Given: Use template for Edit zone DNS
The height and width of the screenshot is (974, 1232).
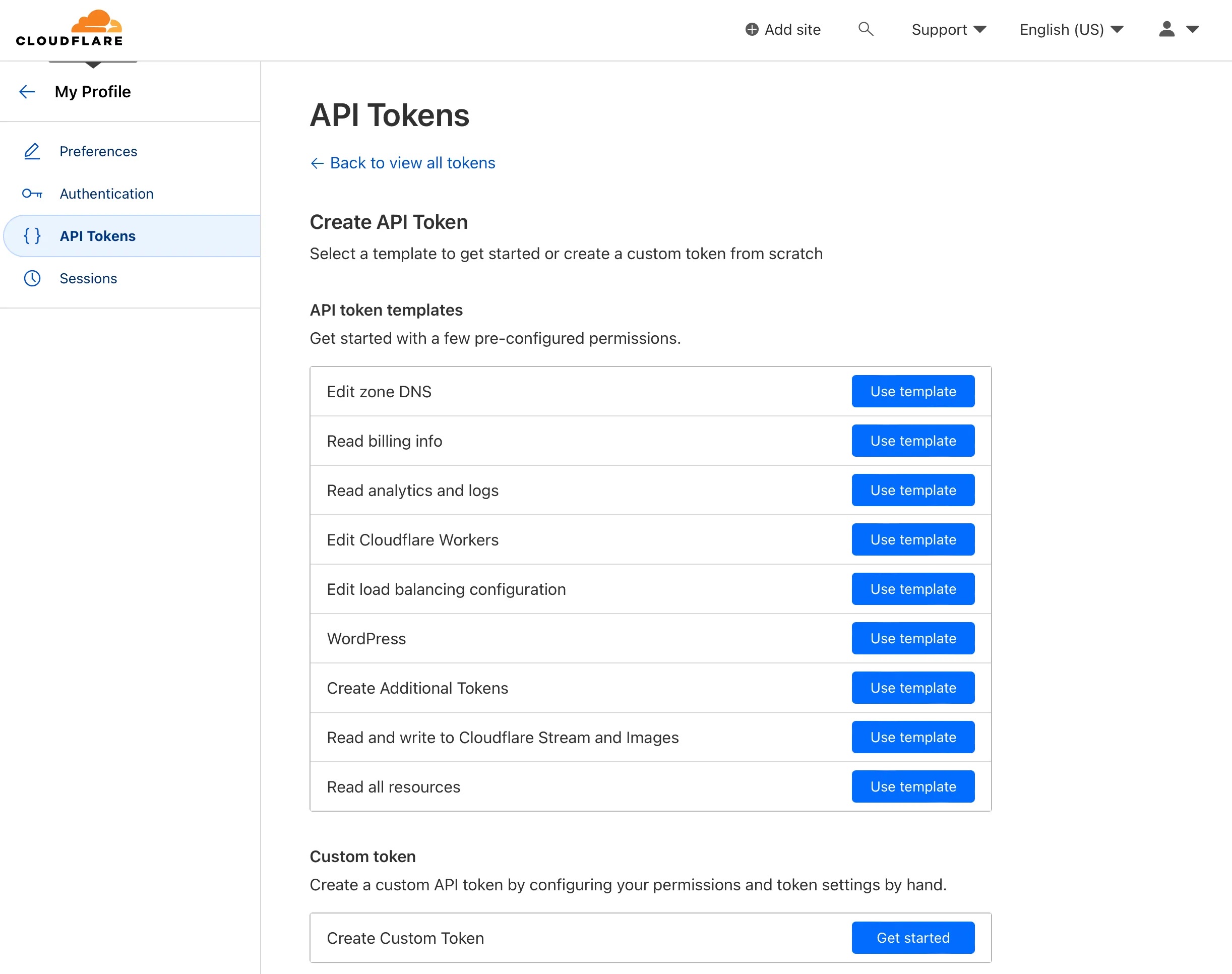Looking at the screenshot, I should pyautogui.click(x=912, y=391).
